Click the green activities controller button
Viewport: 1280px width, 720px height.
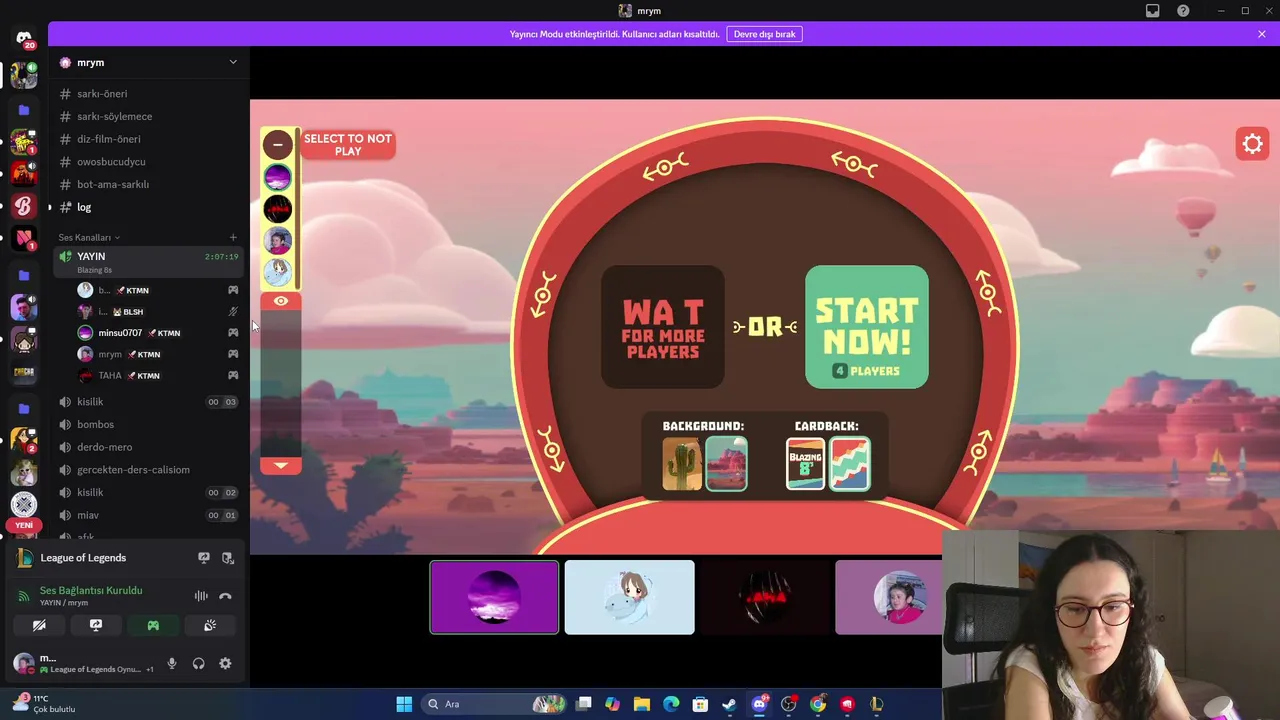(x=153, y=625)
